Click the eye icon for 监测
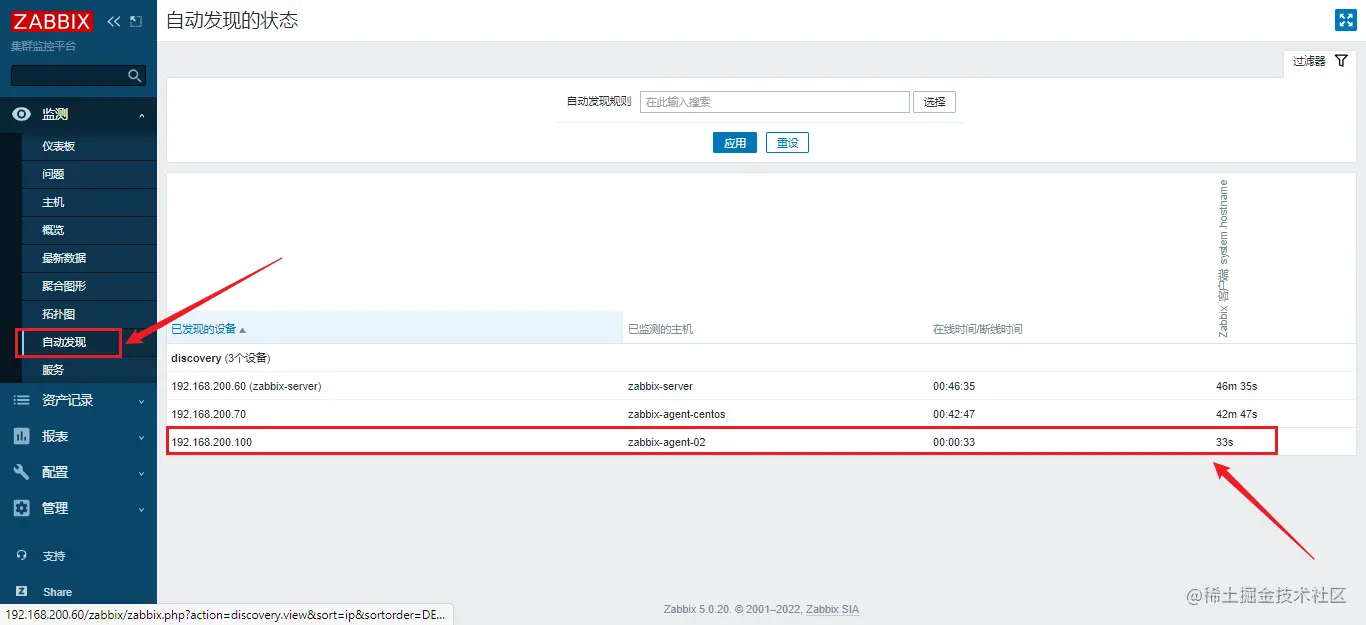The height and width of the screenshot is (625, 1366). coord(21,114)
